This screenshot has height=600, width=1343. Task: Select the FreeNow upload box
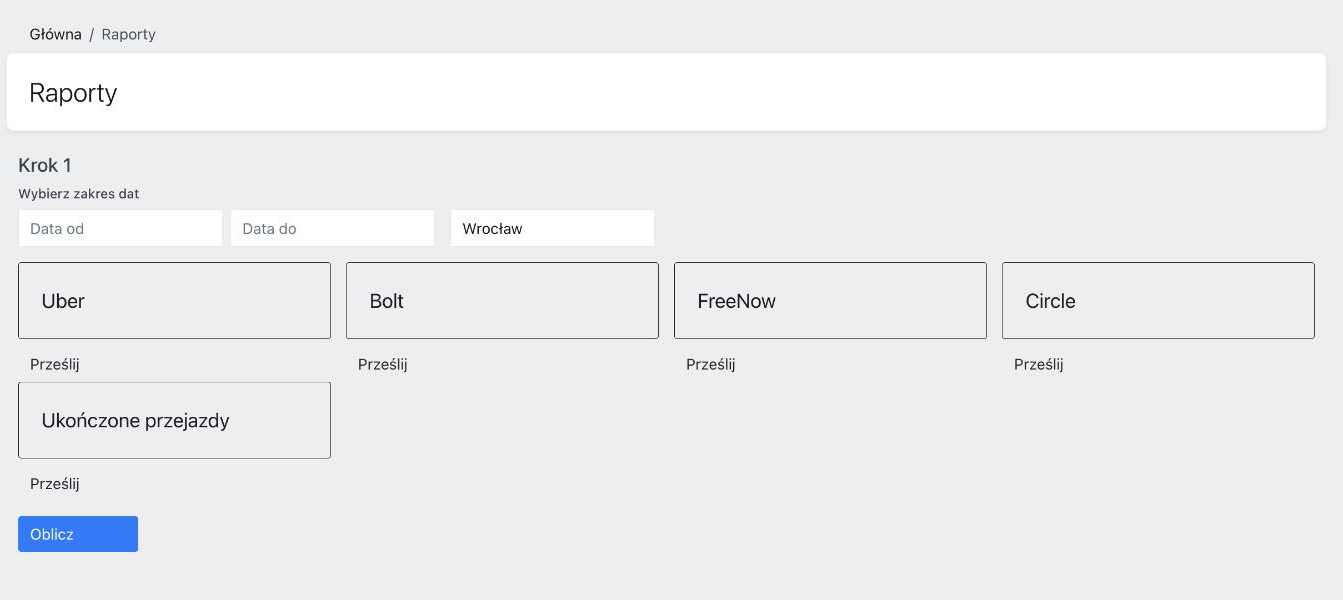click(830, 301)
